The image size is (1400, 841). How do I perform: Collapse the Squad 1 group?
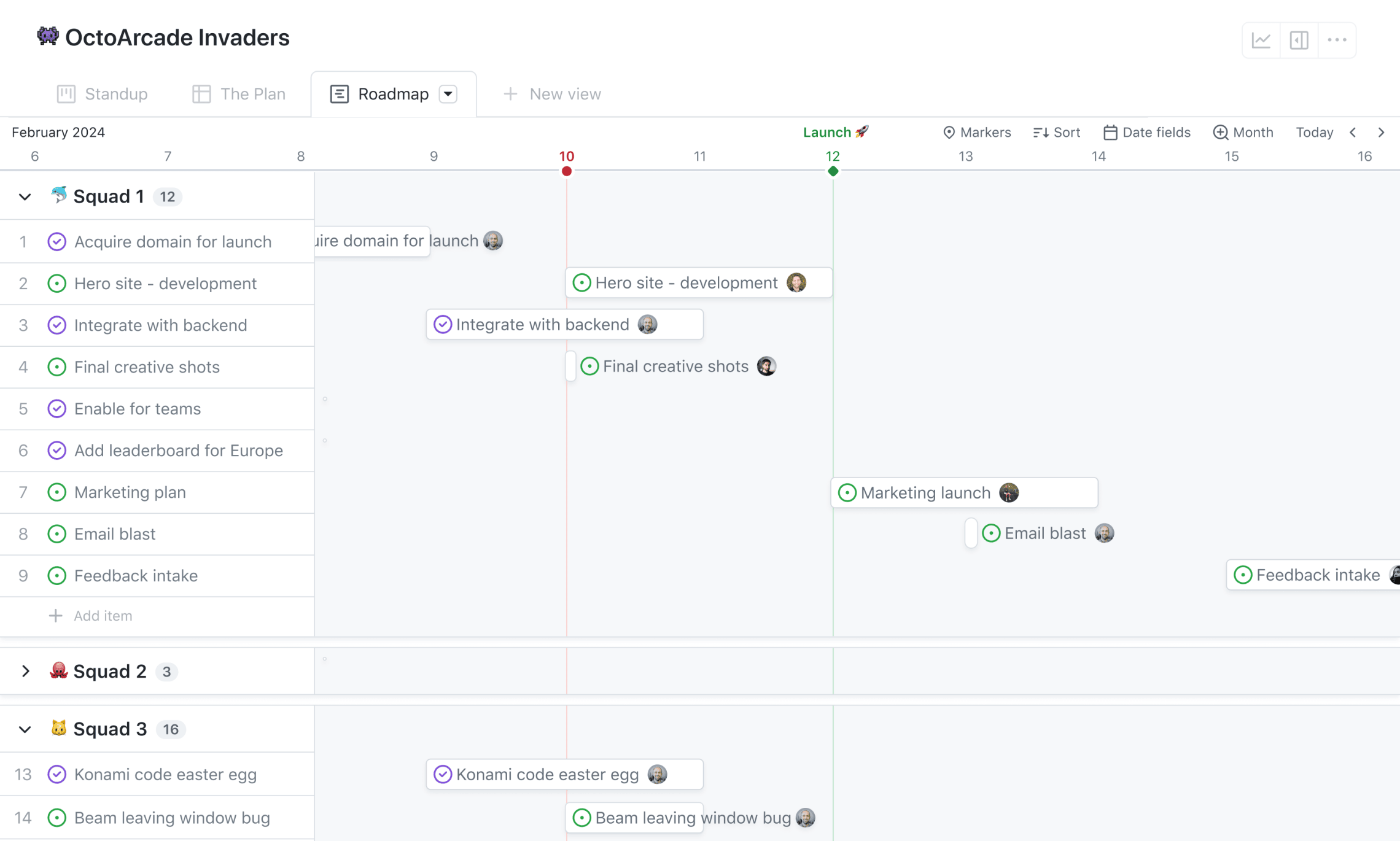pyautogui.click(x=25, y=196)
